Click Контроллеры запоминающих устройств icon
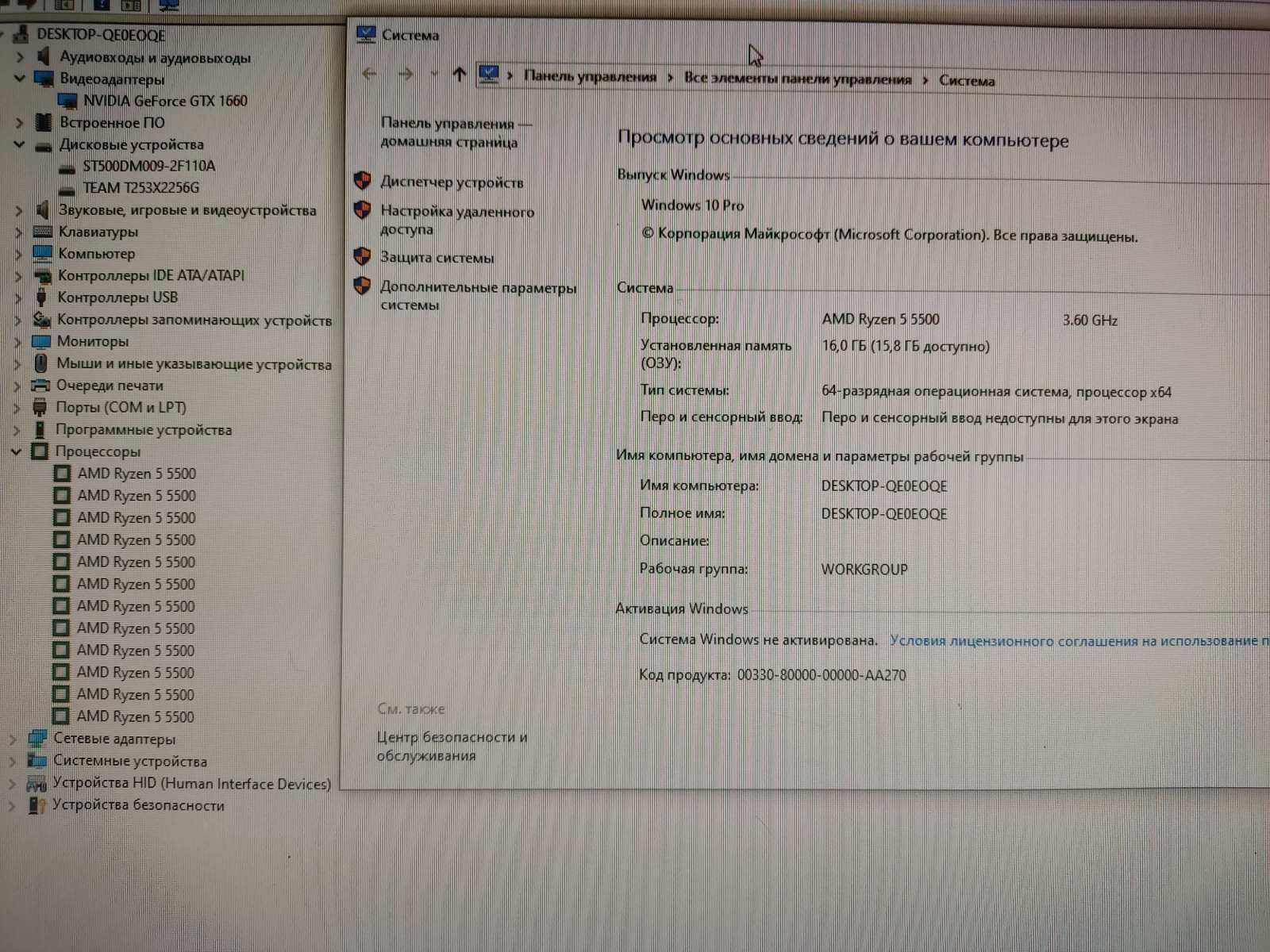The height and width of the screenshot is (952, 1270). pos(41,320)
